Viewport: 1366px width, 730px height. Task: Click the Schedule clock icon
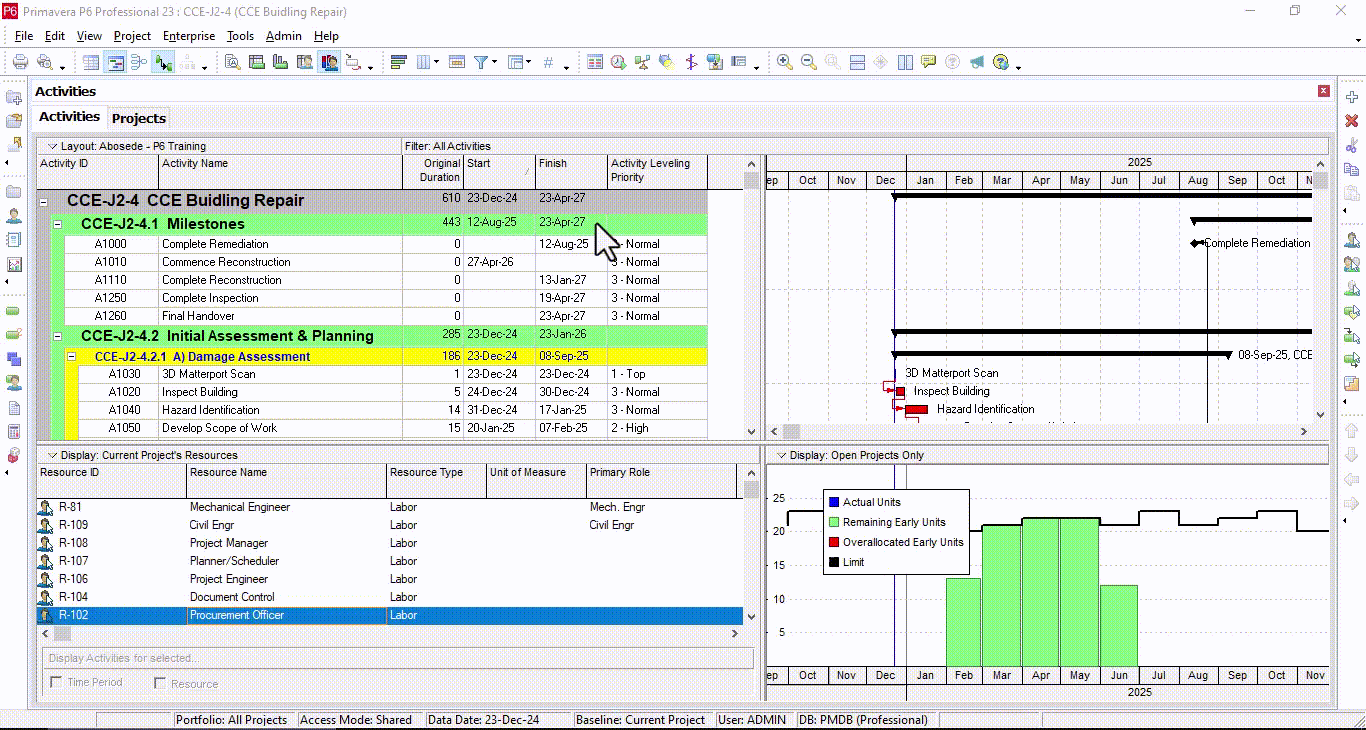[x=618, y=62]
